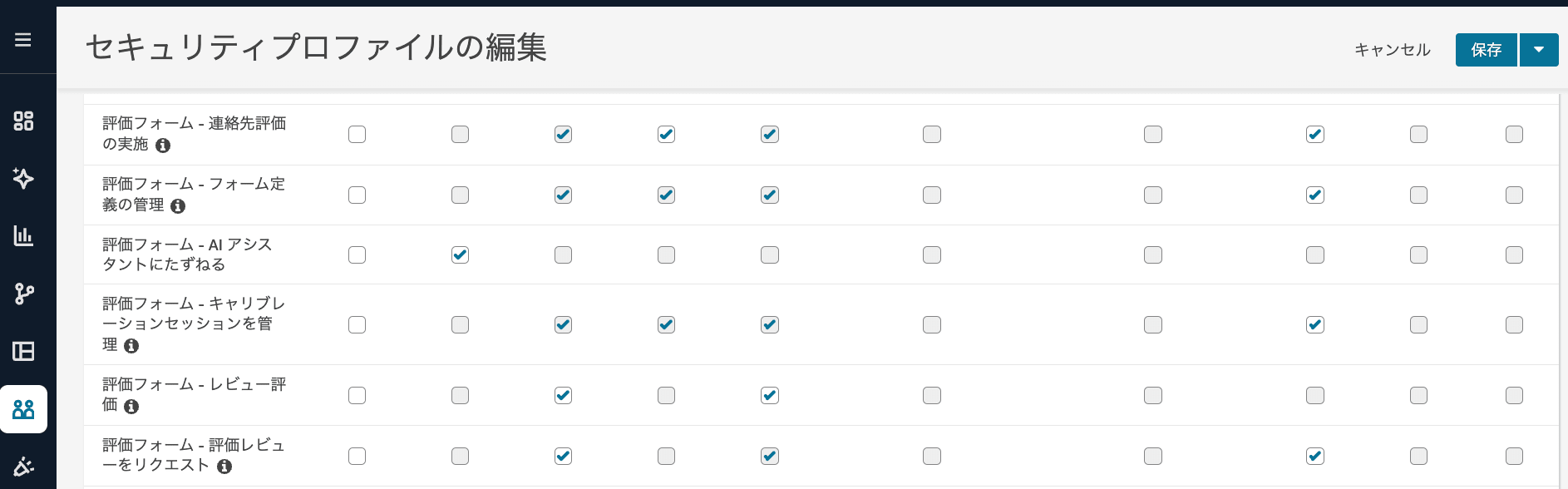The height and width of the screenshot is (489, 1568).
Task: Uncheck the checked AI アシスタントにたずねる checkbox
Action: click(460, 255)
